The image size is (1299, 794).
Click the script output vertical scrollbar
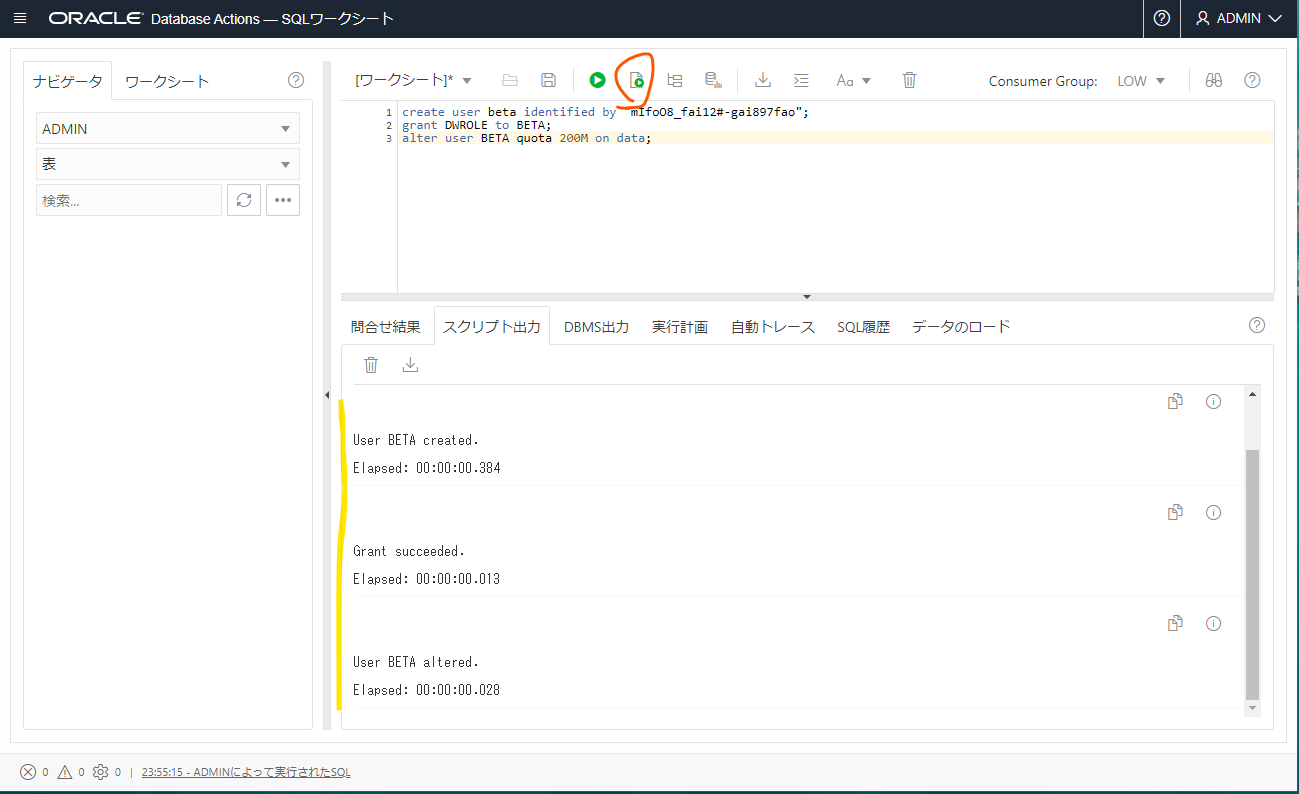click(x=1252, y=575)
